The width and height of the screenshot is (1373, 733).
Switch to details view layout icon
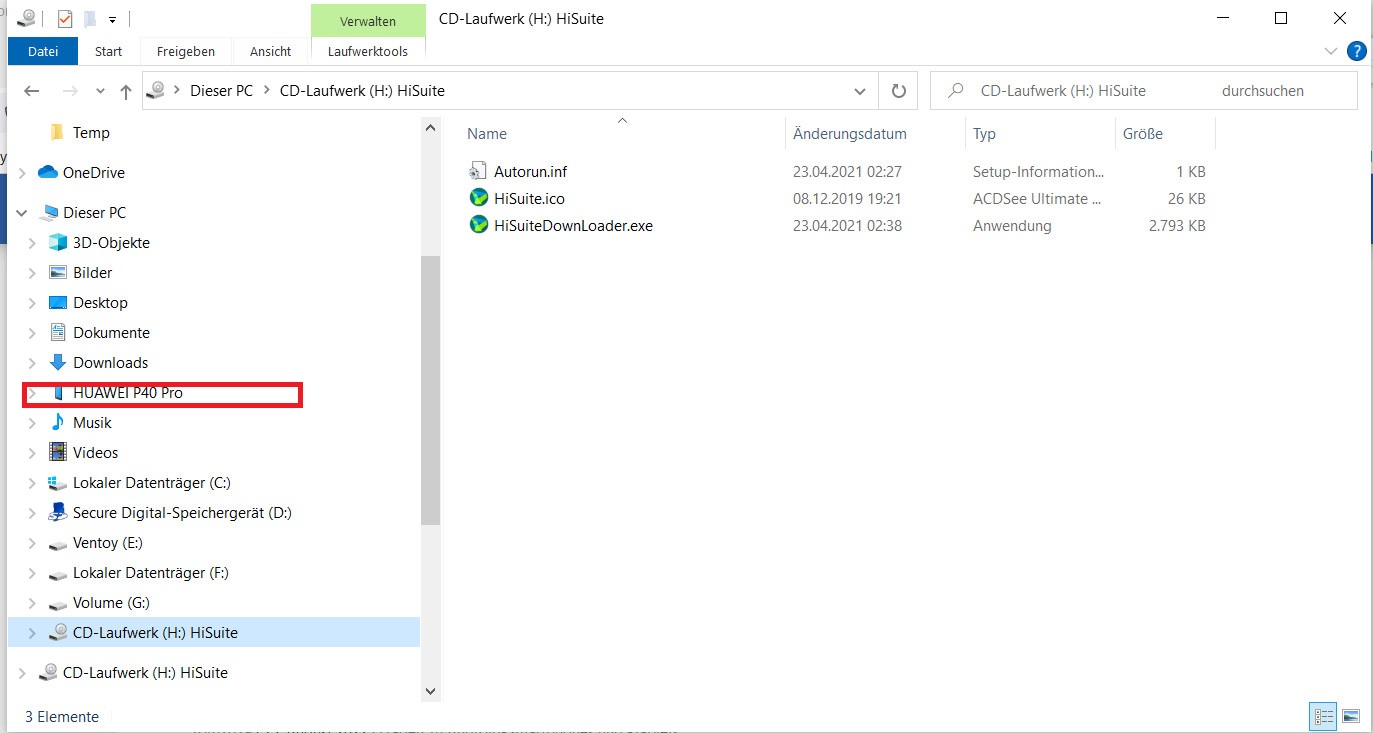pos(1324,717)
